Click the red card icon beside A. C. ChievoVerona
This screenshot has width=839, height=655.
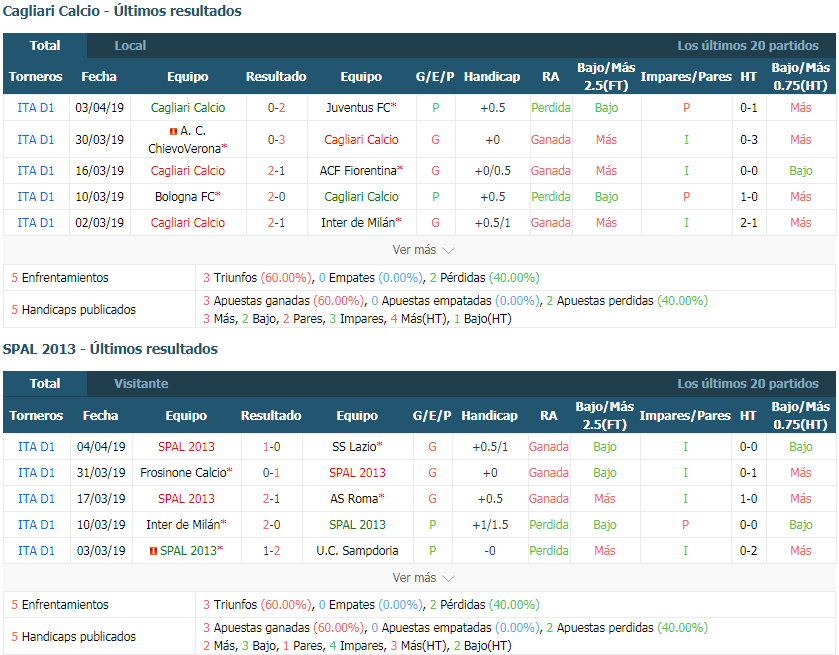click(173, 131)
